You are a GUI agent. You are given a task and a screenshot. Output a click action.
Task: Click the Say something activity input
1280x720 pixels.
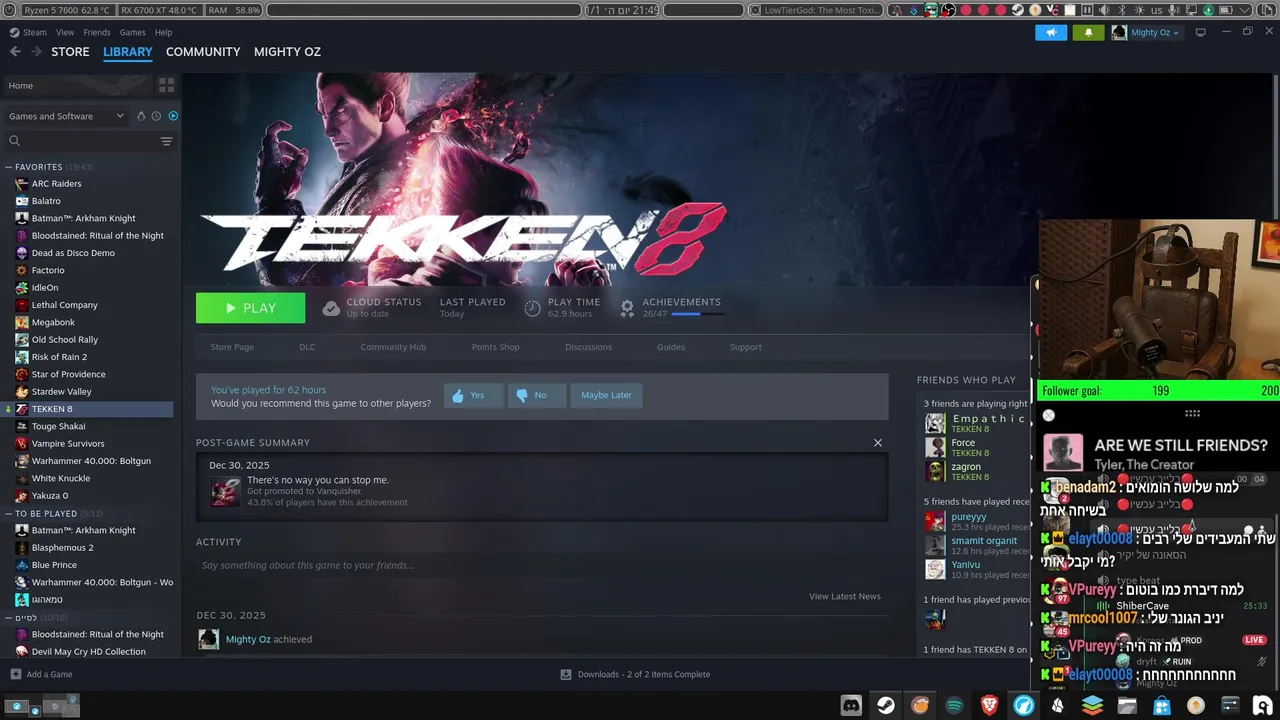pos(542,565)
